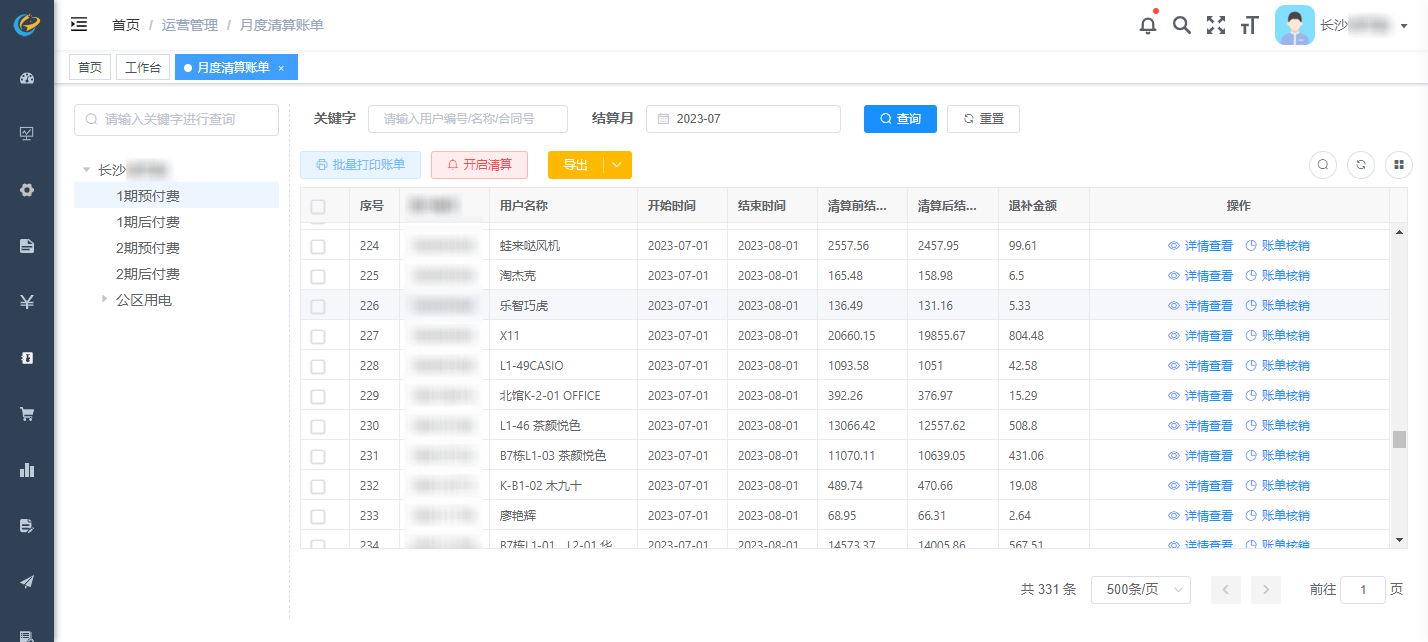Toggle fullscreen mode icon
This screenshot has height=642, width=1428.
pyautogui.click(x=1215, y=26)
